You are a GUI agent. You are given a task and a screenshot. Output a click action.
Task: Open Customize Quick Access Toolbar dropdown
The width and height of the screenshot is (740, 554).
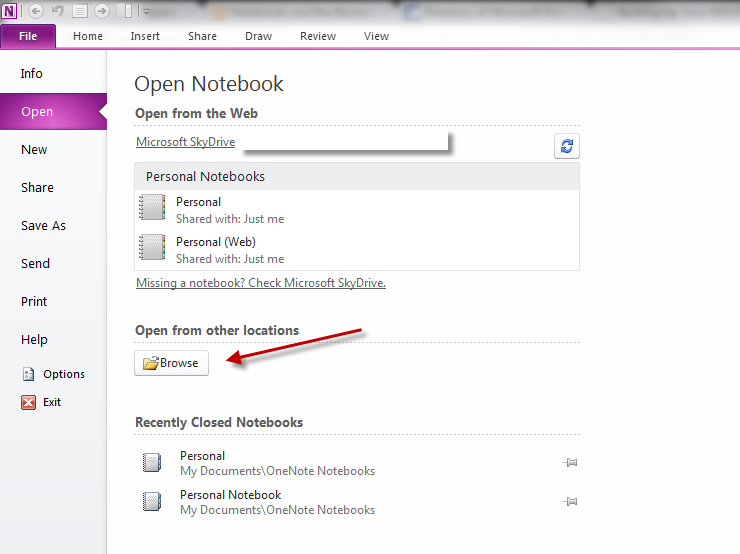(146, 12)
